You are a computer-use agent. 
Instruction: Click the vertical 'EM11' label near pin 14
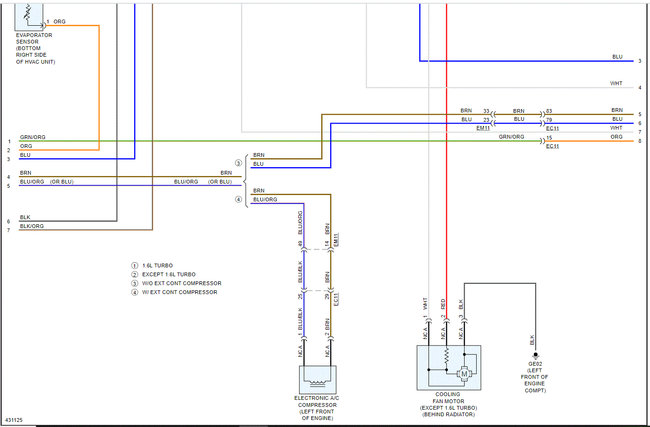click(x=336, y=239)
